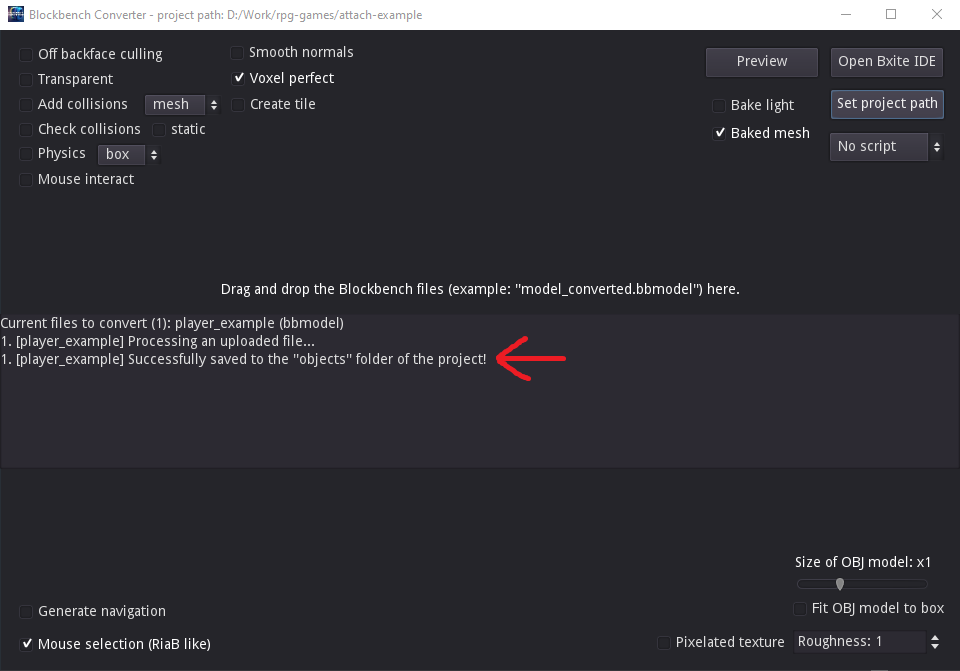Click the drag and drop Blockbench files area
Image resolution: width=960 pixels, height=671 pixels.
[x=480, y=289]
